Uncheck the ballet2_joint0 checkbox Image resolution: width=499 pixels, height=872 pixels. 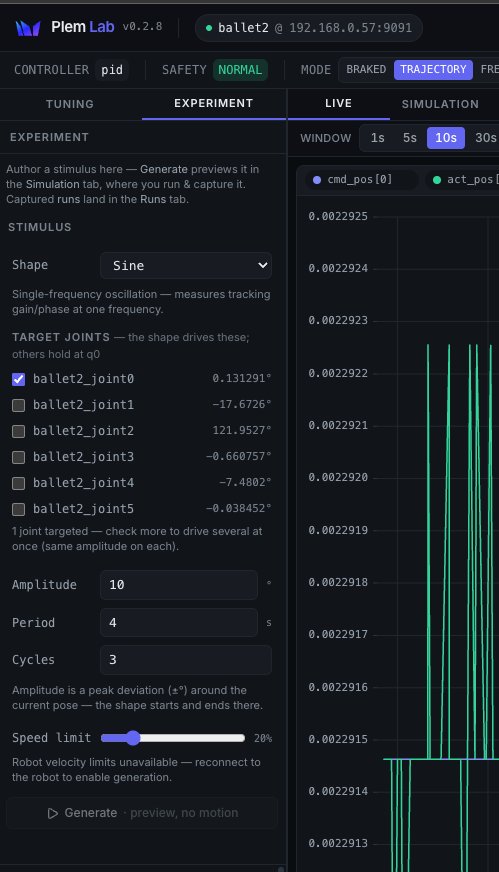pyautogui.click(x=18, y=379)
